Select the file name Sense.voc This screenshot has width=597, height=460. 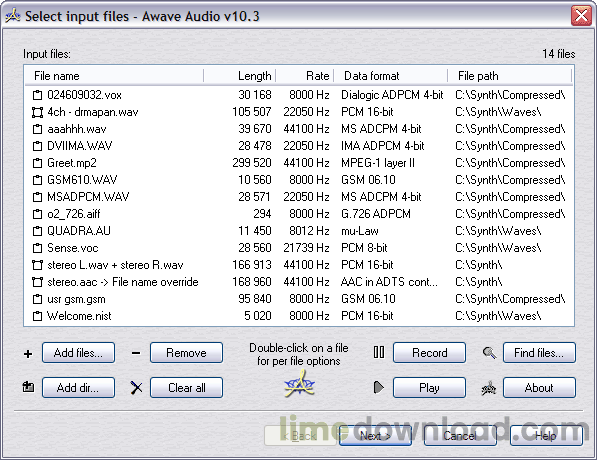coord(73,248)
